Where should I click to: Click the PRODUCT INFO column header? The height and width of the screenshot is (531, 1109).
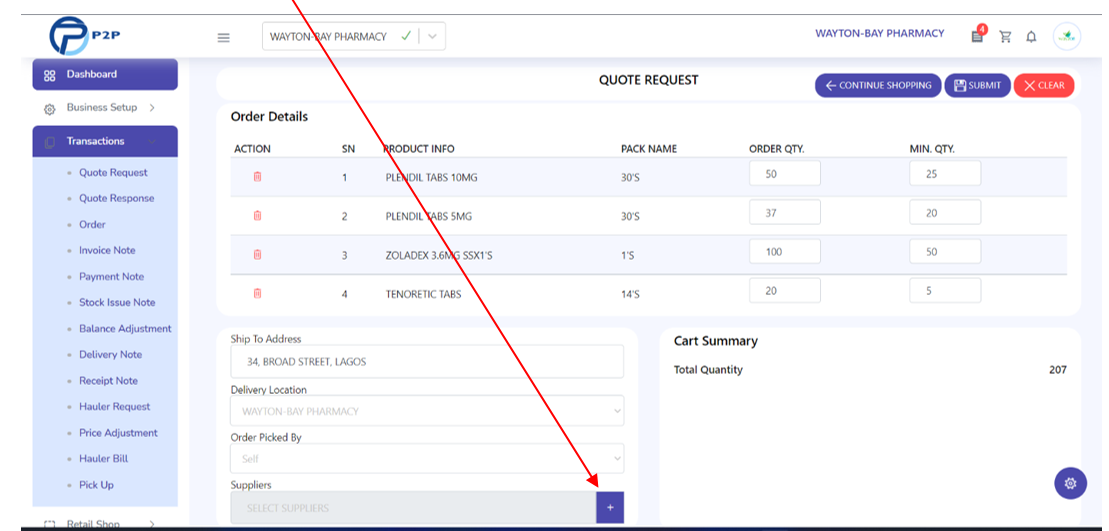click(419, 149)
